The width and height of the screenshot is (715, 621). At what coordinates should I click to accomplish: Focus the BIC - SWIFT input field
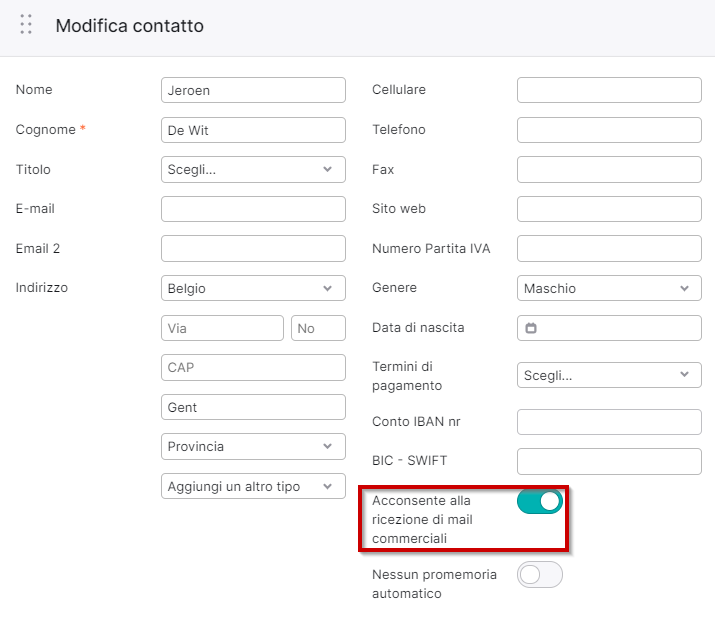[x=609, y=461]
